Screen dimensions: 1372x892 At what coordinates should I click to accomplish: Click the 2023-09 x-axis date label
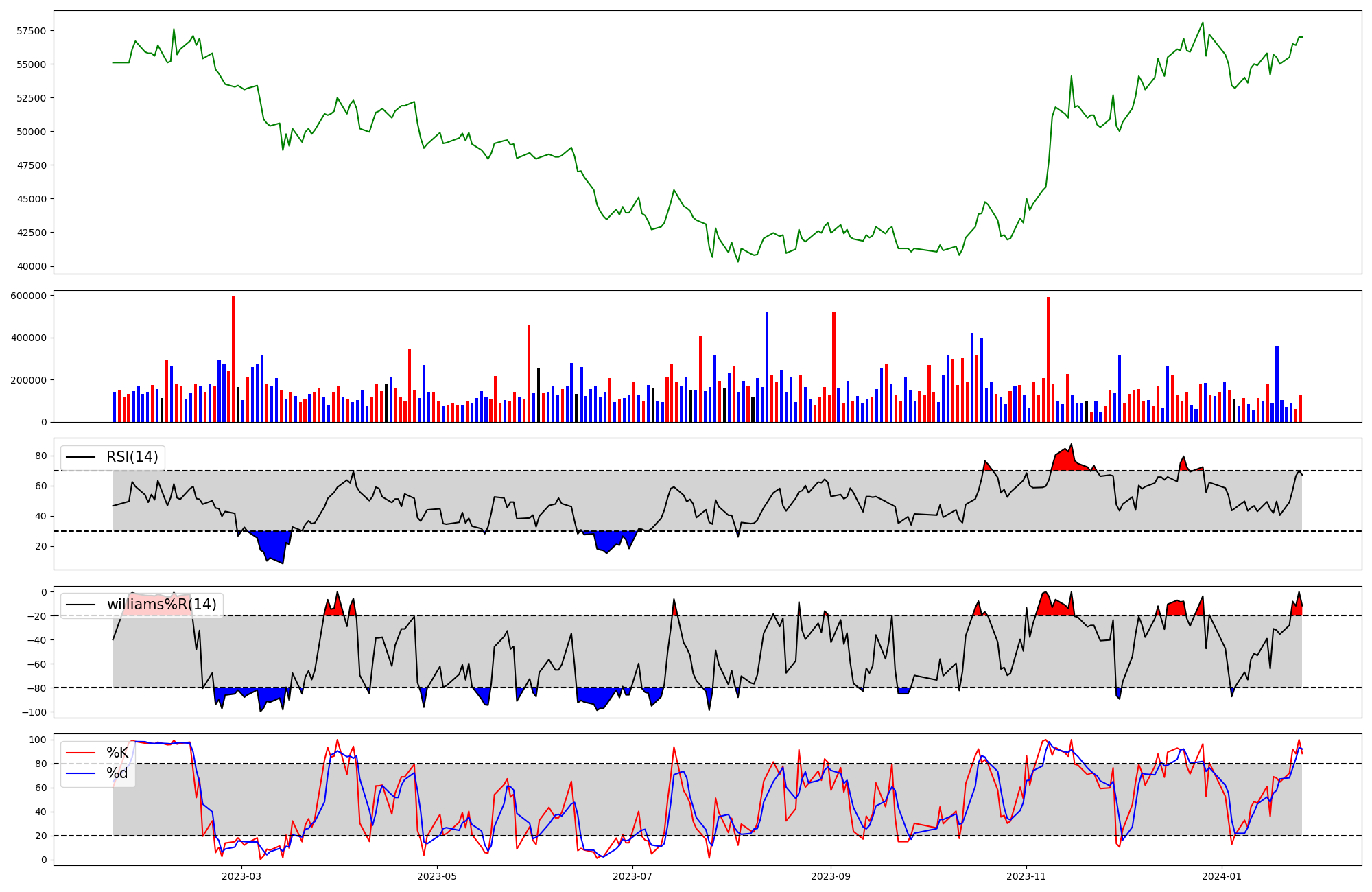click(831, 876)
